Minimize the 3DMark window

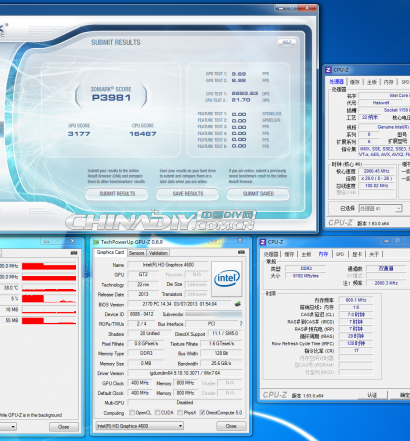pyautogui.click(x=281, y=7)
